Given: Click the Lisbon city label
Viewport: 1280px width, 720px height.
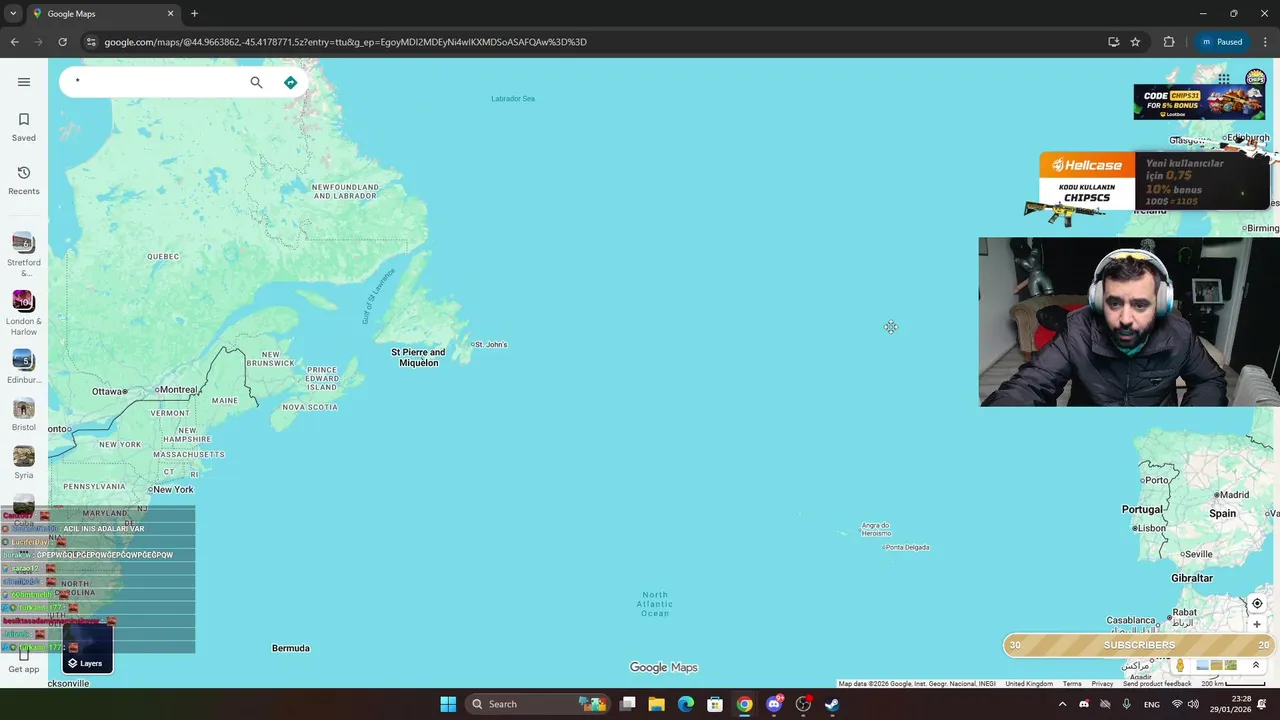Looking at the screenshot, I should click(1151, 528).
